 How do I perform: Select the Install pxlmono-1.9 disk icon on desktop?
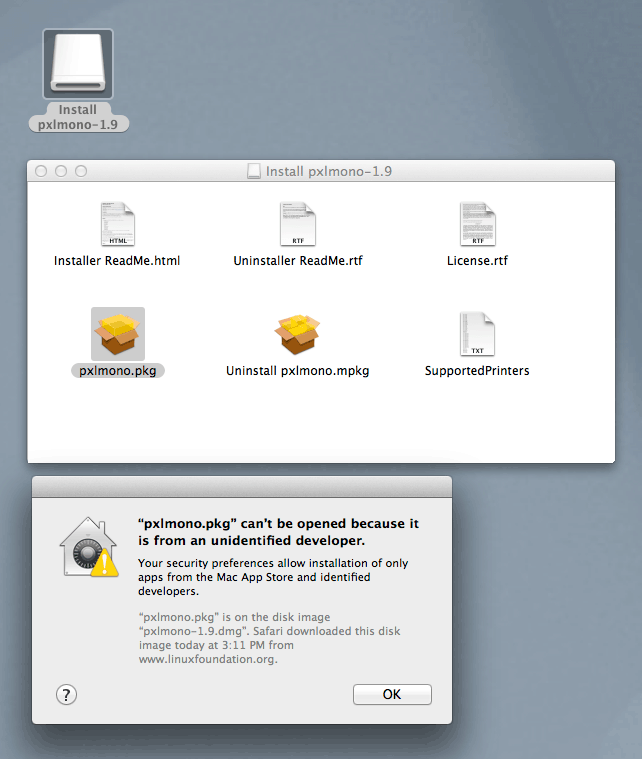click(78, 64)
